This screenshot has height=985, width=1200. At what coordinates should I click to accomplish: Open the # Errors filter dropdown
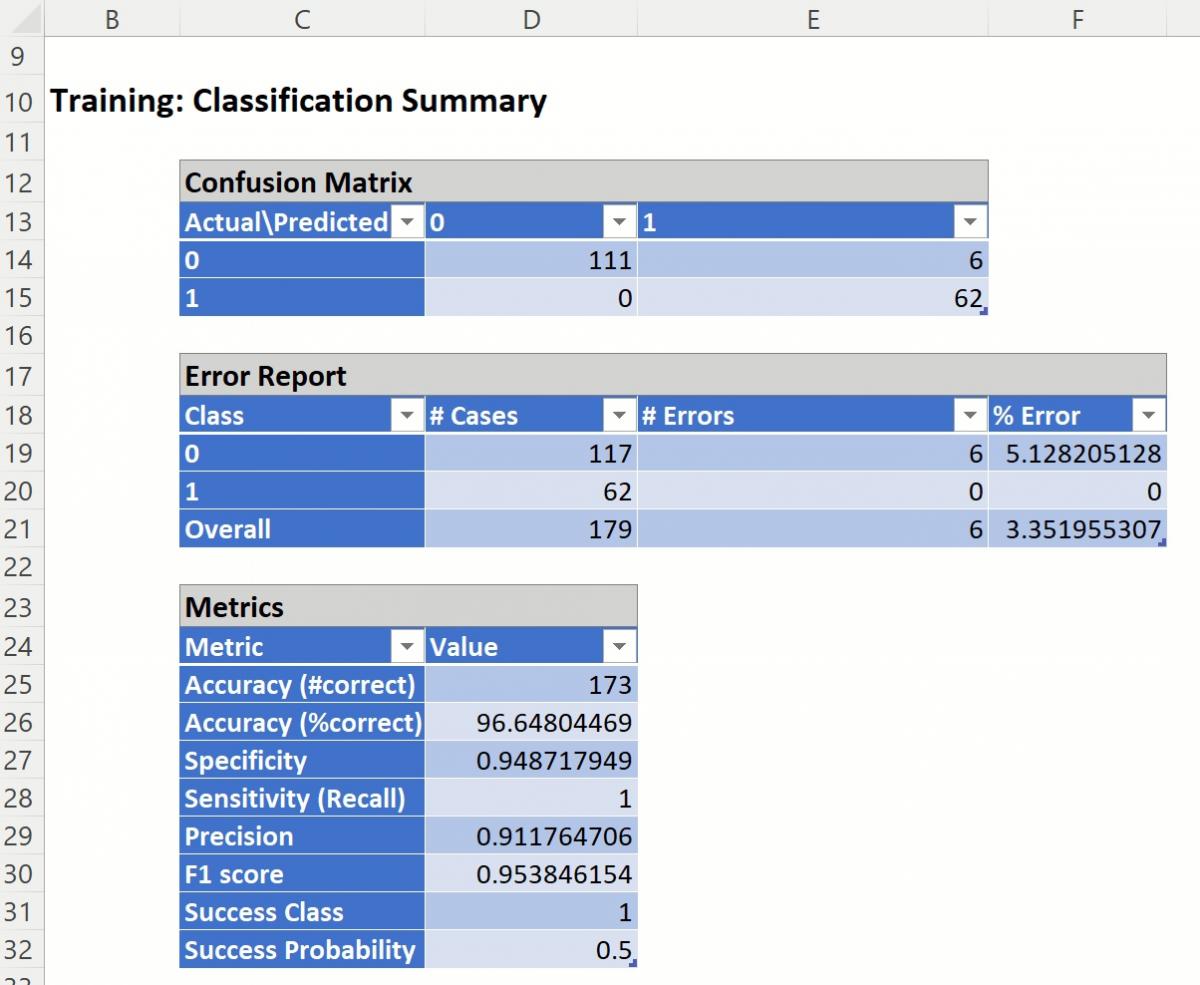[x=970, y=415]
